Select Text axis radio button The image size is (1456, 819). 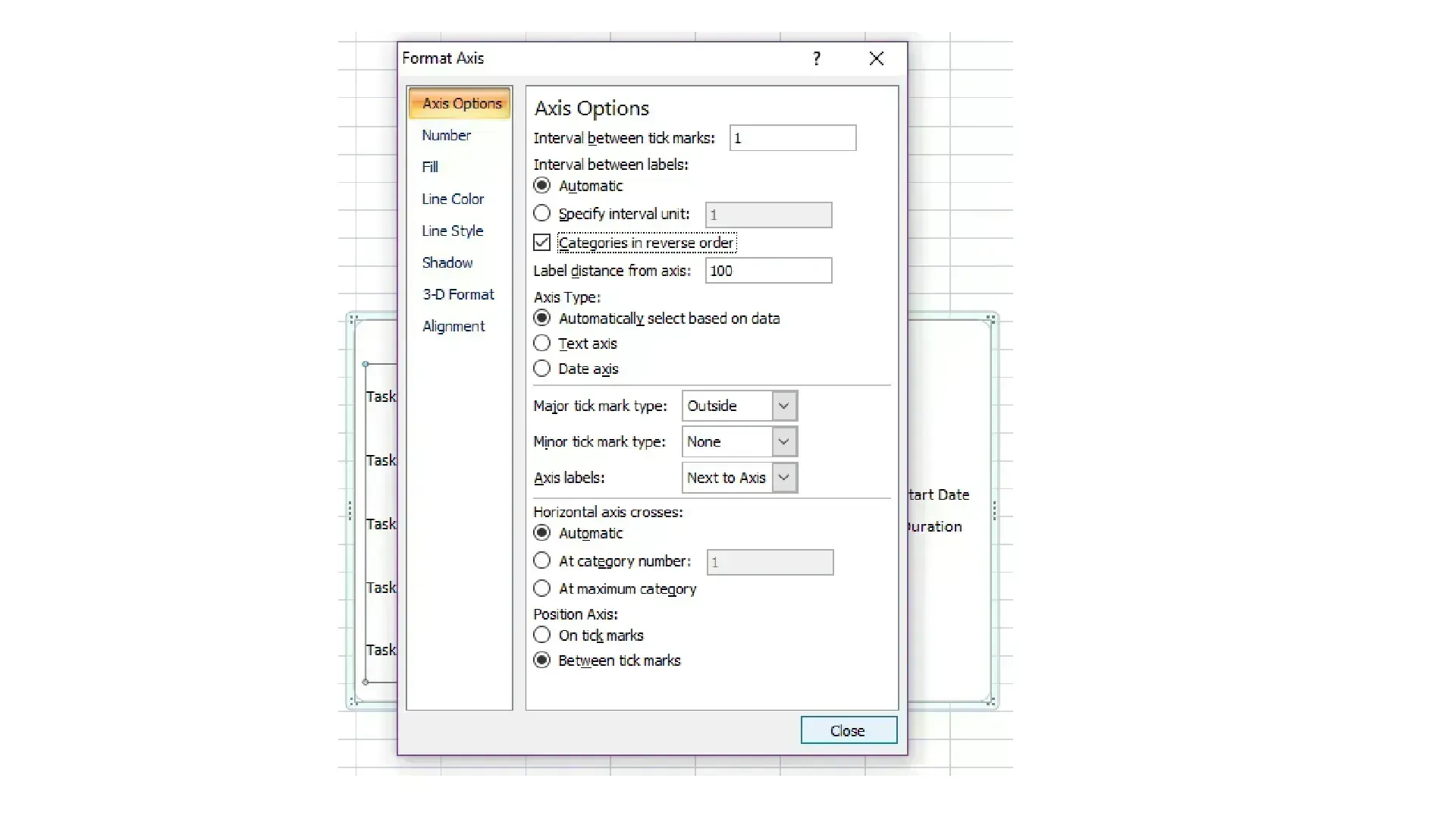tap(541, 344)
